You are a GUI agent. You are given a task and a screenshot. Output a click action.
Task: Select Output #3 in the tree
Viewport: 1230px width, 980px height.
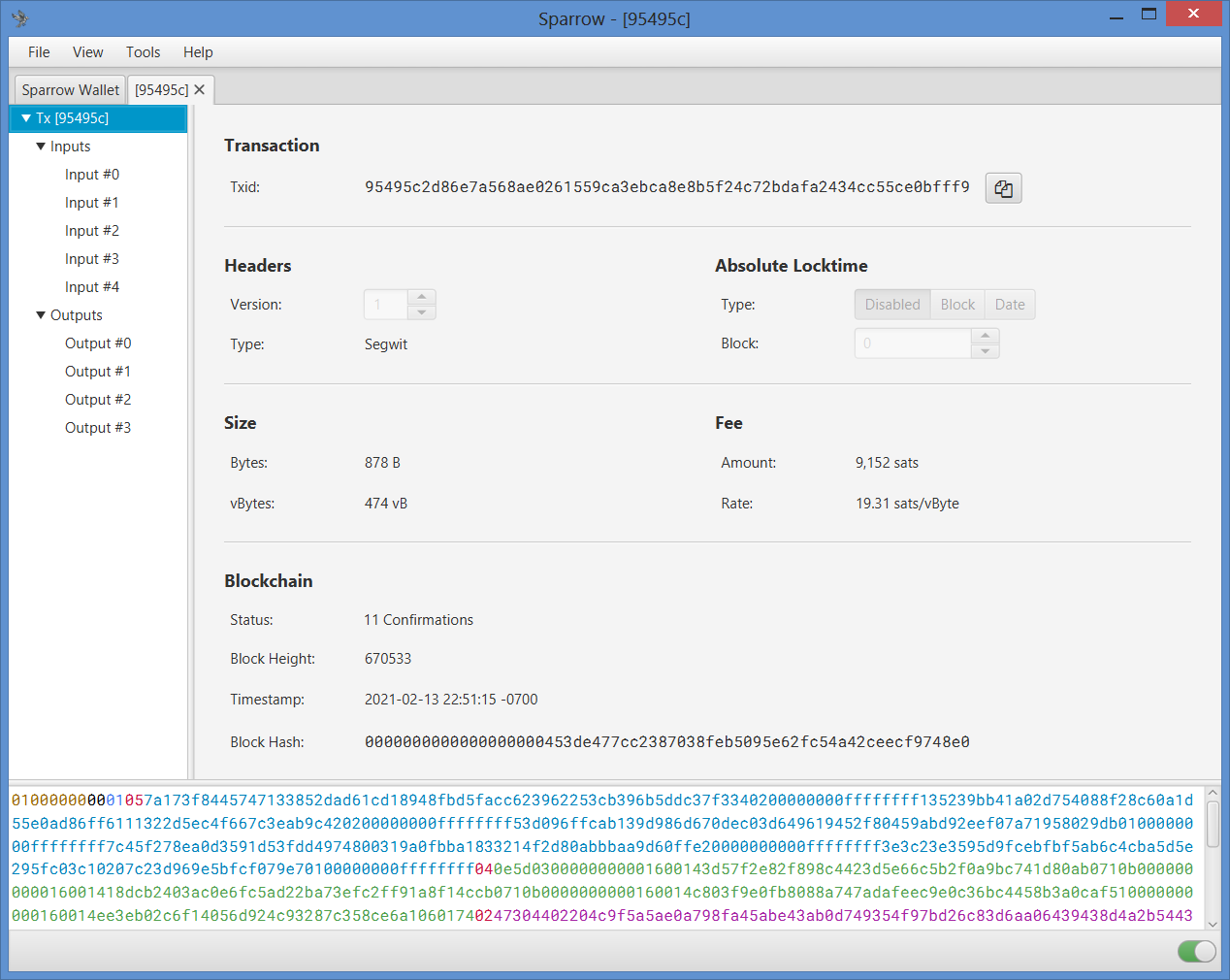pyautogui.click(x=98, y=428)
